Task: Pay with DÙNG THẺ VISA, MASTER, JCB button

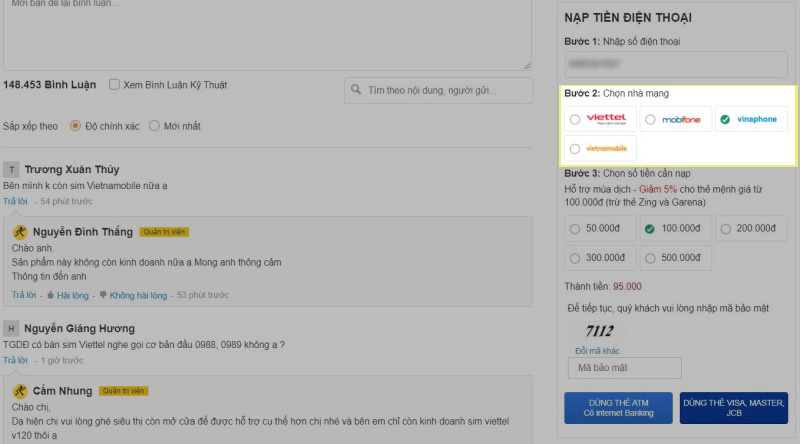Action: point(734,408)
